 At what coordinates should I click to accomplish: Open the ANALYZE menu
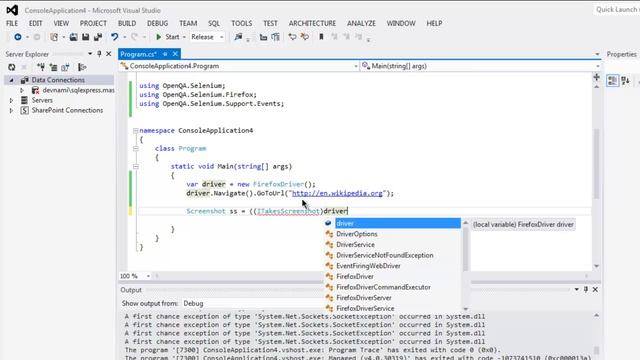[361, 23]
